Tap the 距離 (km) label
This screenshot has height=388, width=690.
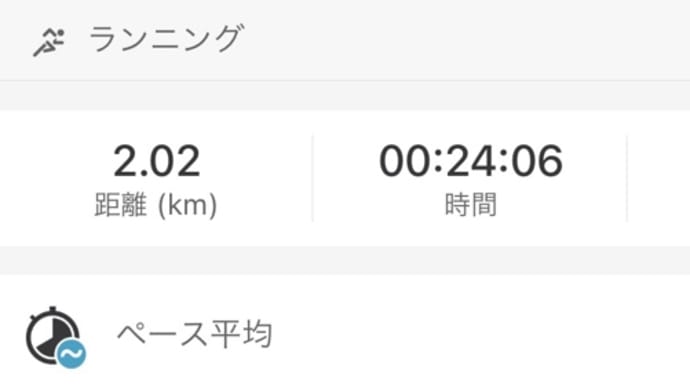pos(156,205)
